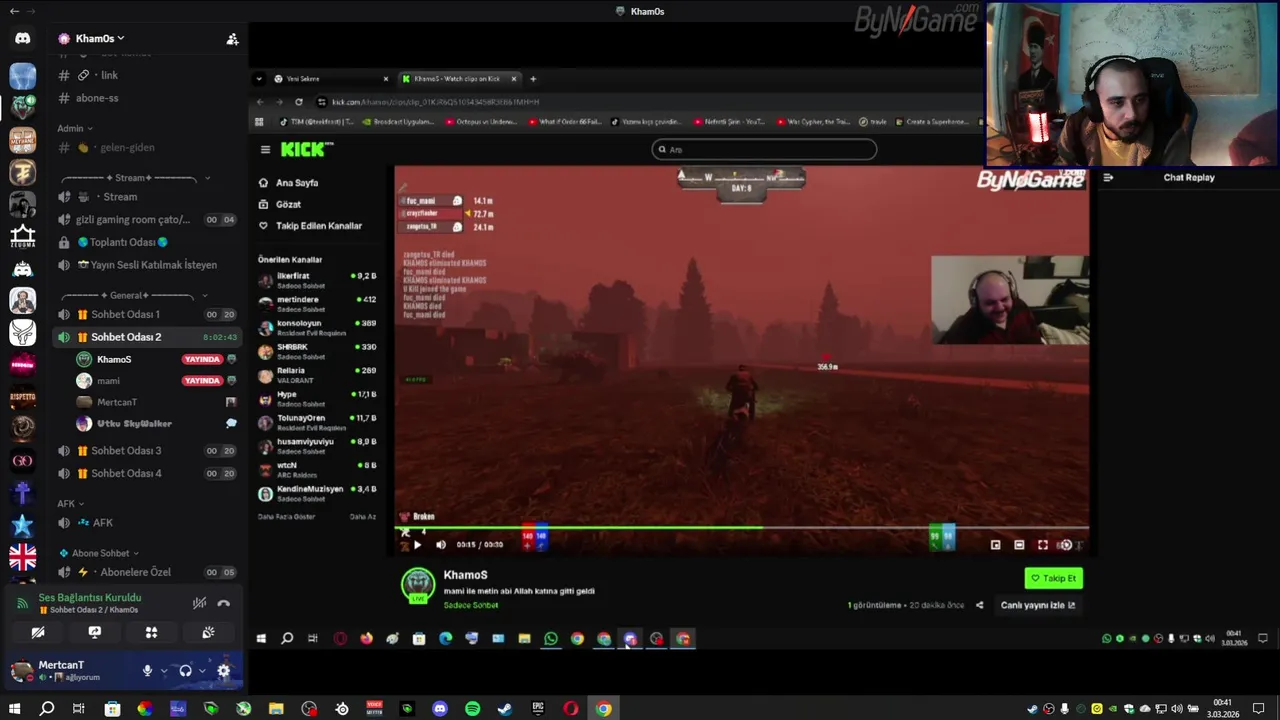The width and height of the screenshot is (1280, 720).
Task: Open Discord soundboard button
Action: pos(208,632)
